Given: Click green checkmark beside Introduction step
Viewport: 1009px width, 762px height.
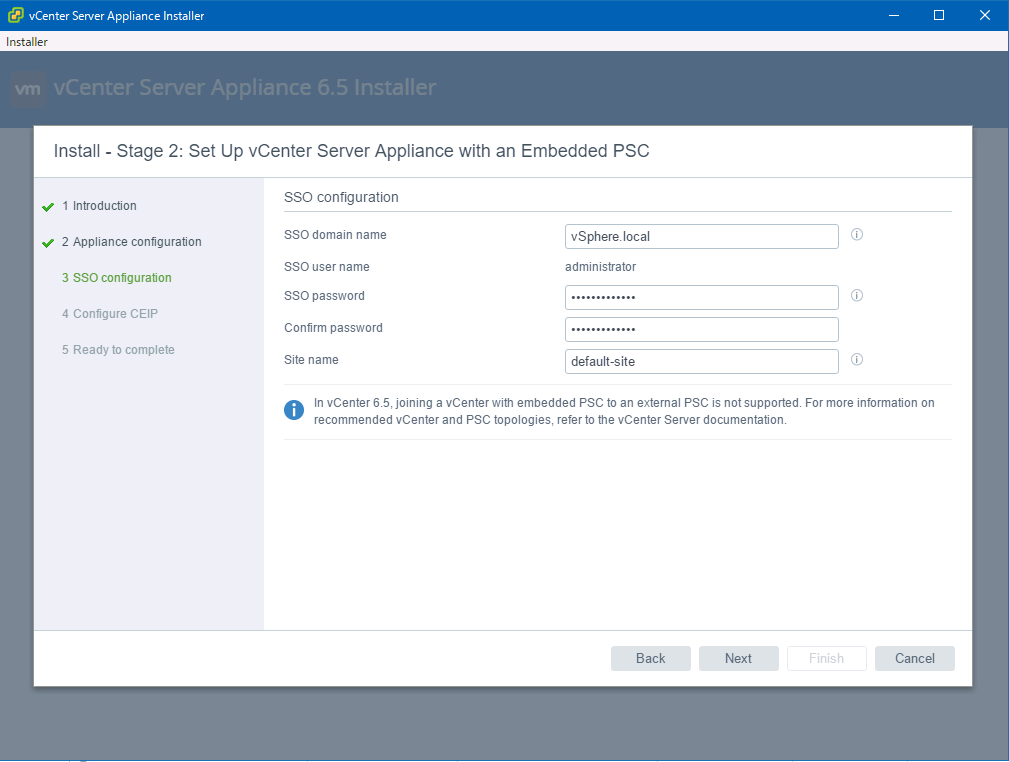Looking at the screenshot, I should pyautogui.click(x=48, y=207).
